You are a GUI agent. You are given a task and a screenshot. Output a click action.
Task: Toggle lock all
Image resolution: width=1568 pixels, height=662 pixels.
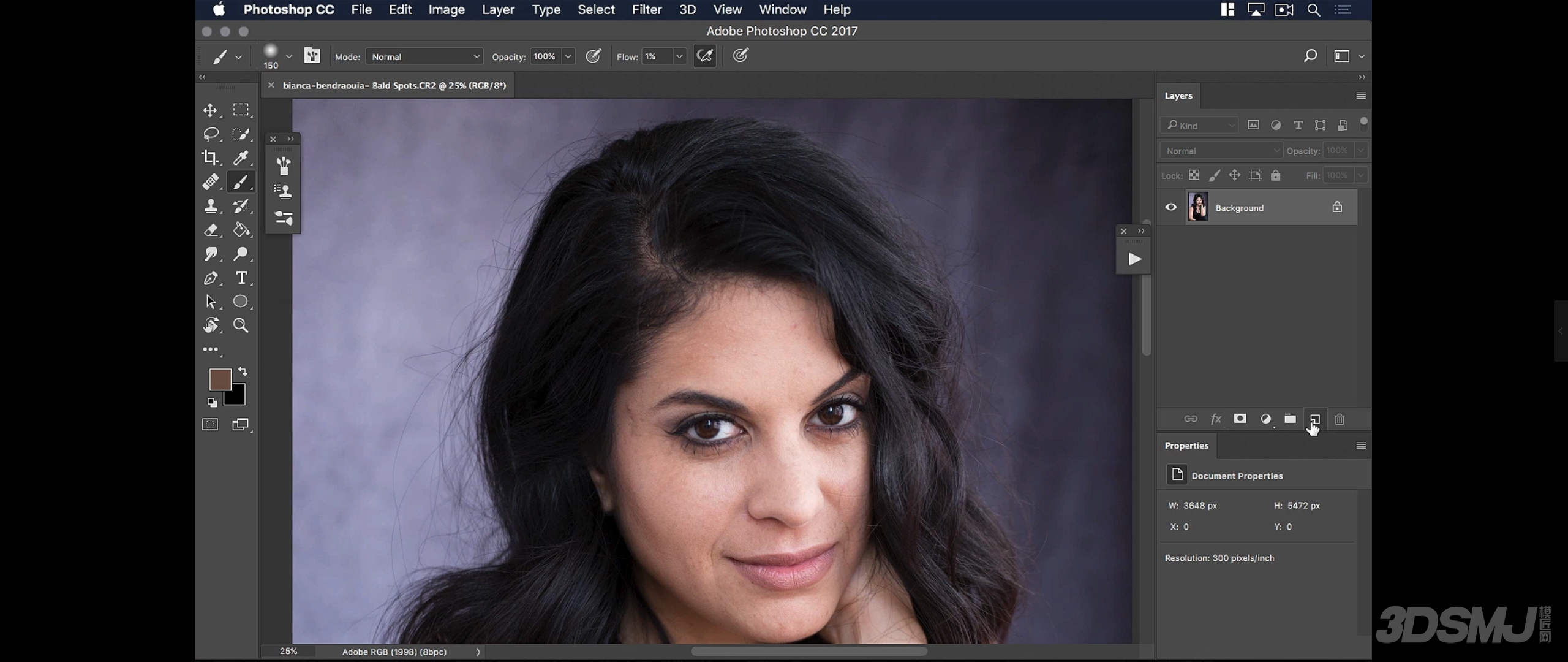tap(1275, 175)
